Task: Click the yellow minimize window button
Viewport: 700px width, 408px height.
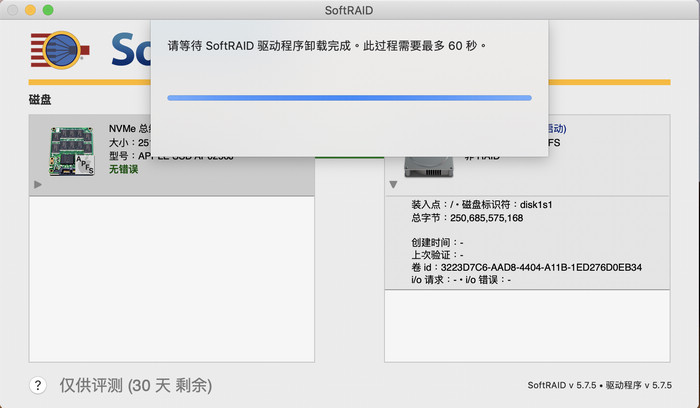Action: click(x=30, y=10)
